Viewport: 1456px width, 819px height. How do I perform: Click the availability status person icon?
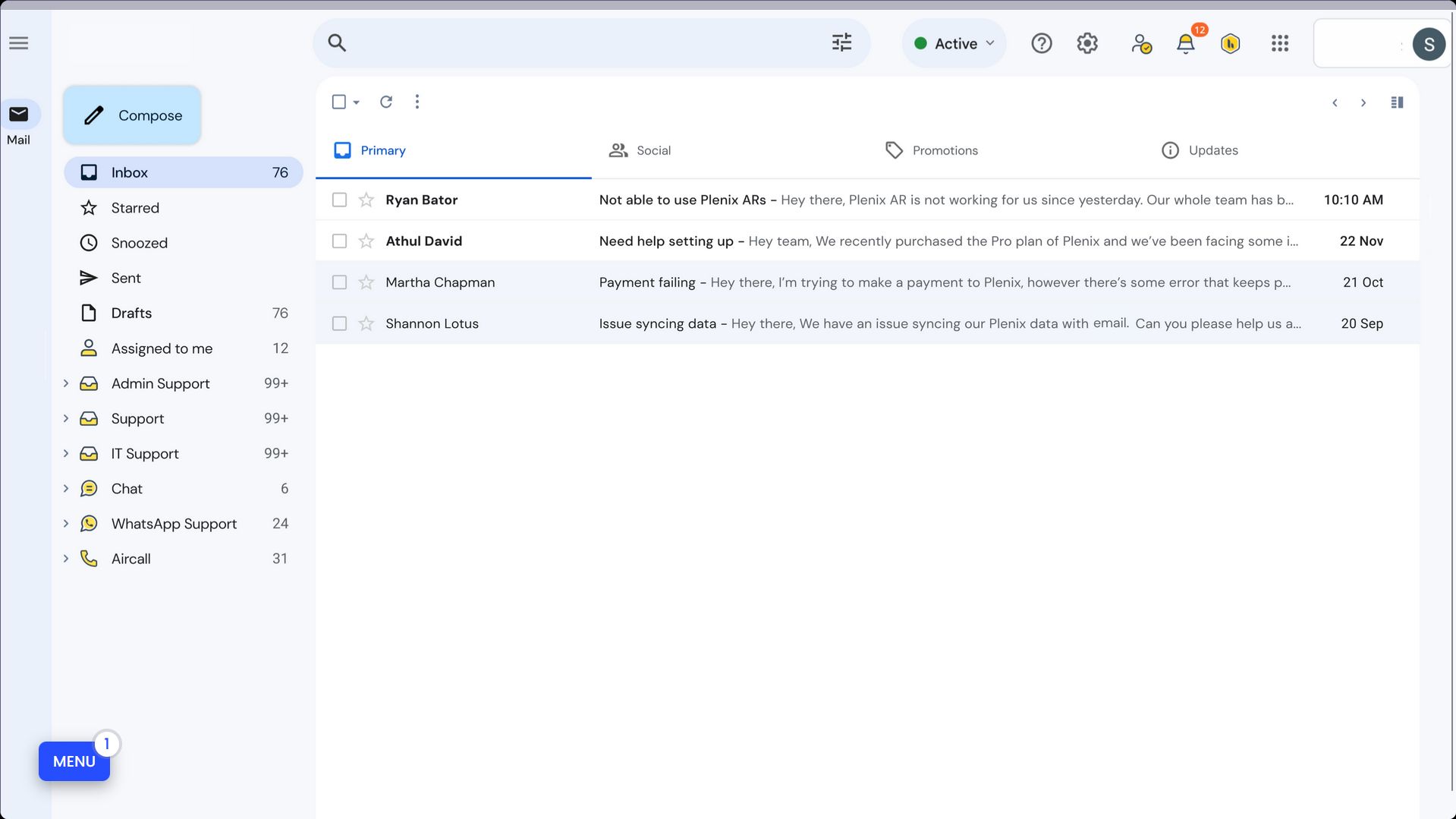click(1140, 44)
